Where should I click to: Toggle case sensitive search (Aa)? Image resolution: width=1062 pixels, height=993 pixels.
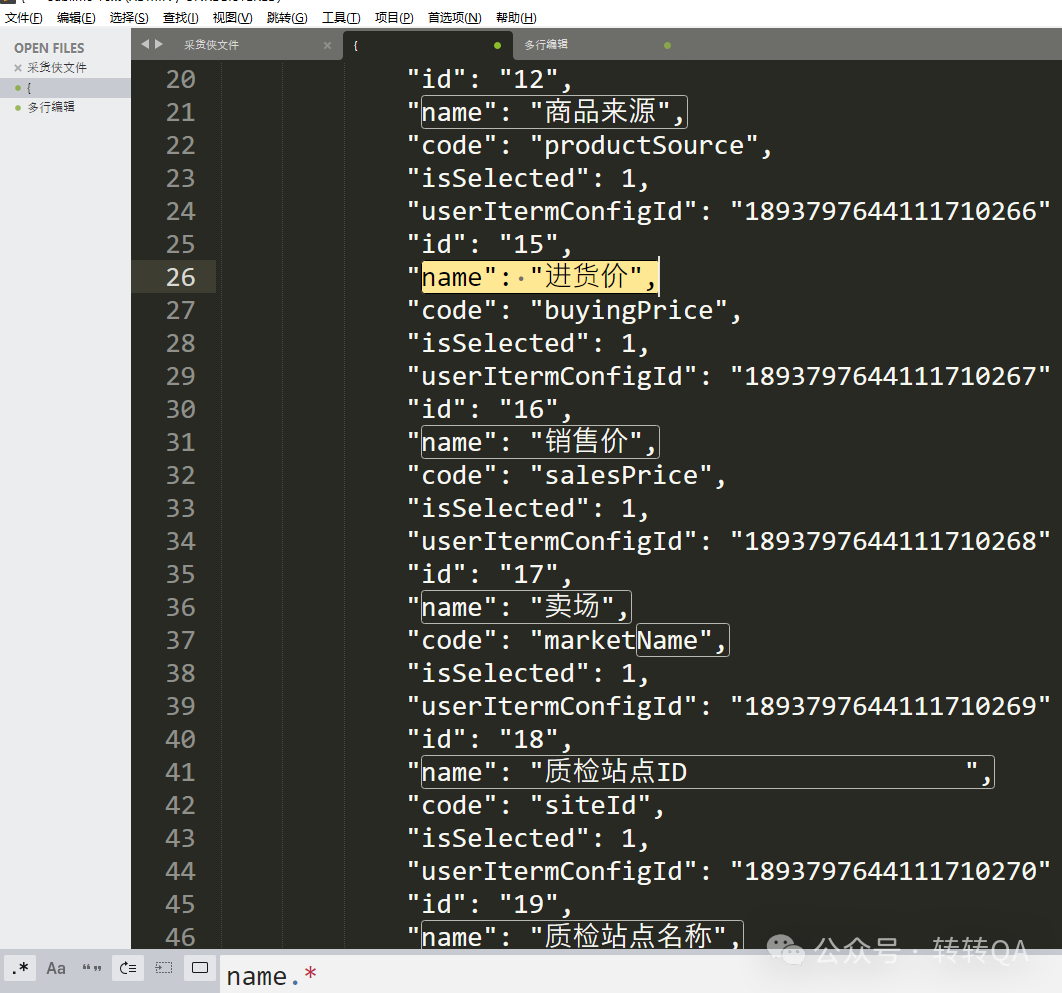pyautogui.click(x=56, y=968)
